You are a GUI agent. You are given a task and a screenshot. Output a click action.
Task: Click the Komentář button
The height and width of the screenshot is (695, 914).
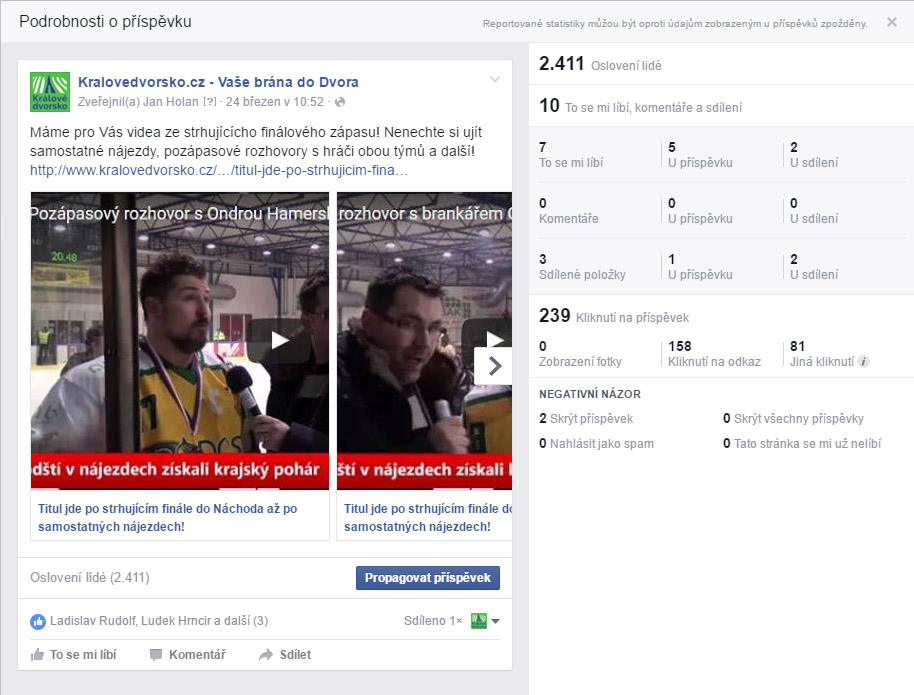(x=187, y=655)
